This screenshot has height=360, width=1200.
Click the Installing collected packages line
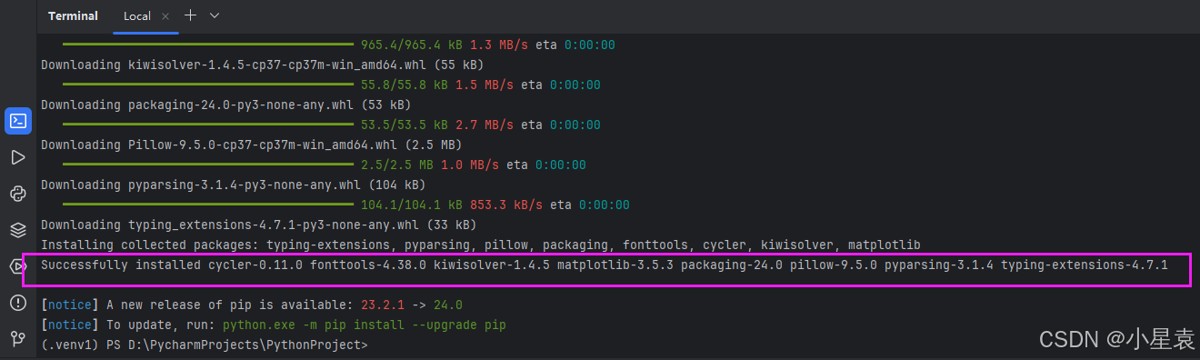point(480,245)
